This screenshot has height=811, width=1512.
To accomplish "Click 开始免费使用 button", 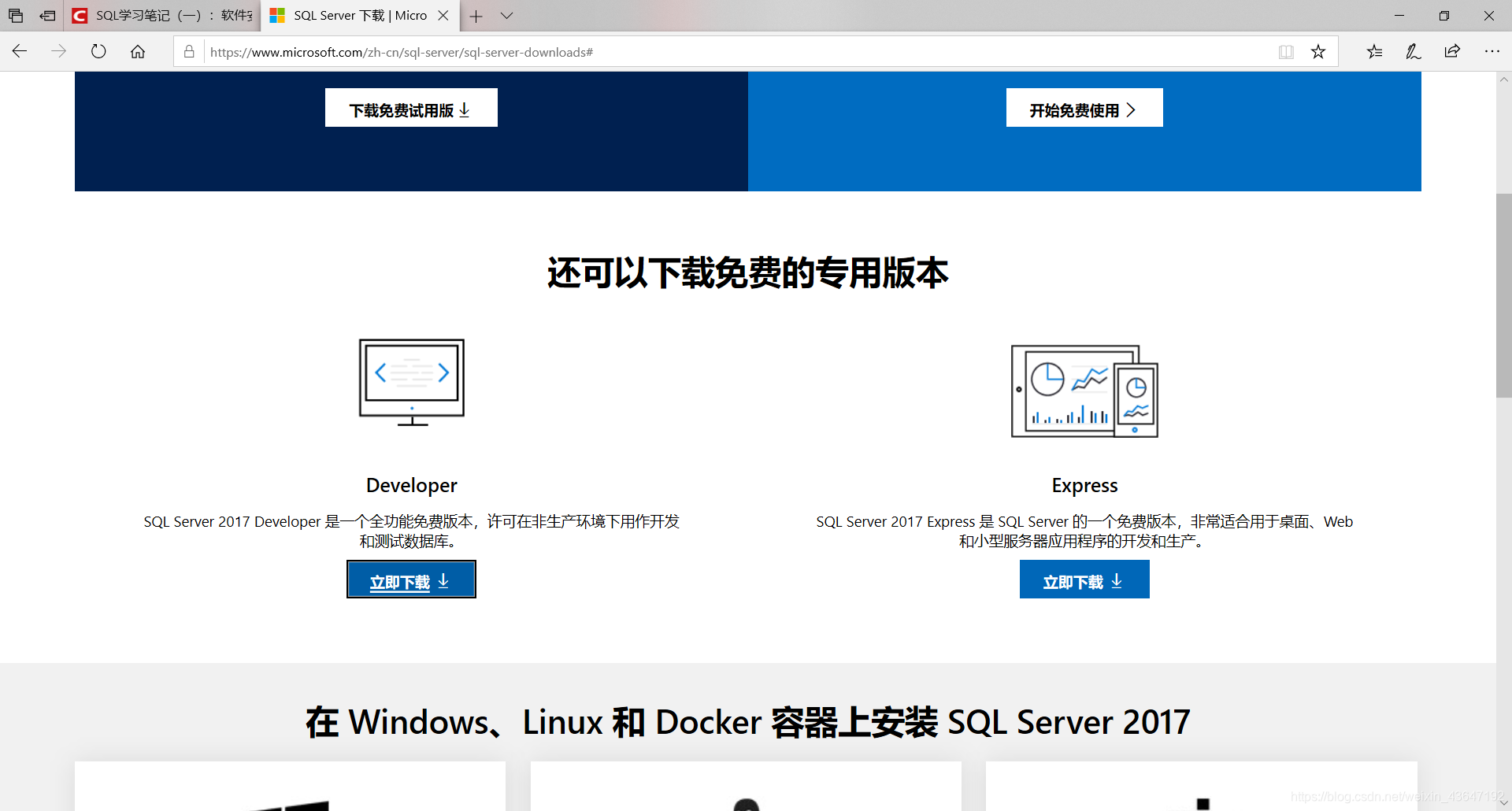I will point(1084,108).
